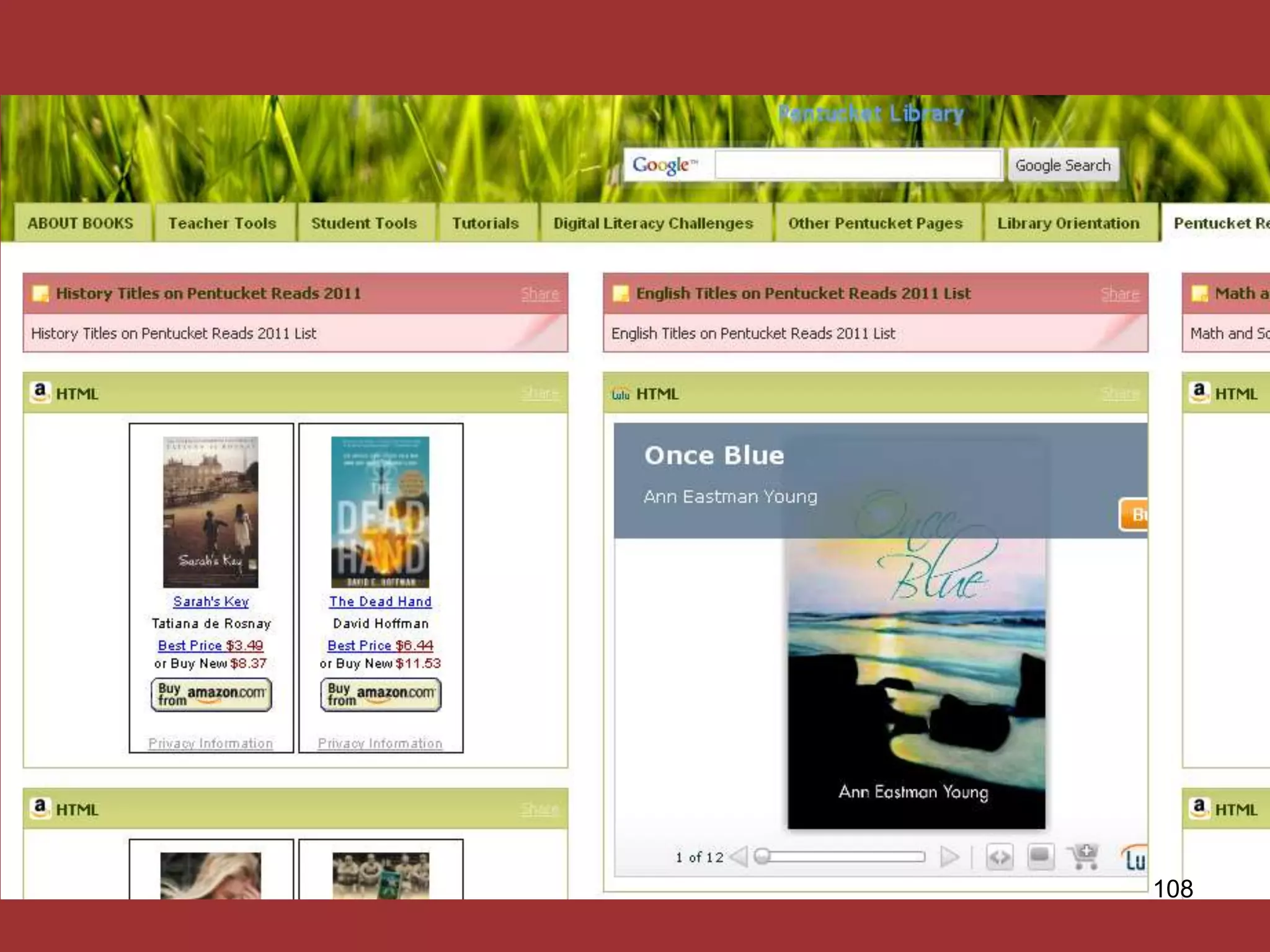1270x952 pixels.
Task: Switch to Library Orientation tab
Action: pos(1068,223)
